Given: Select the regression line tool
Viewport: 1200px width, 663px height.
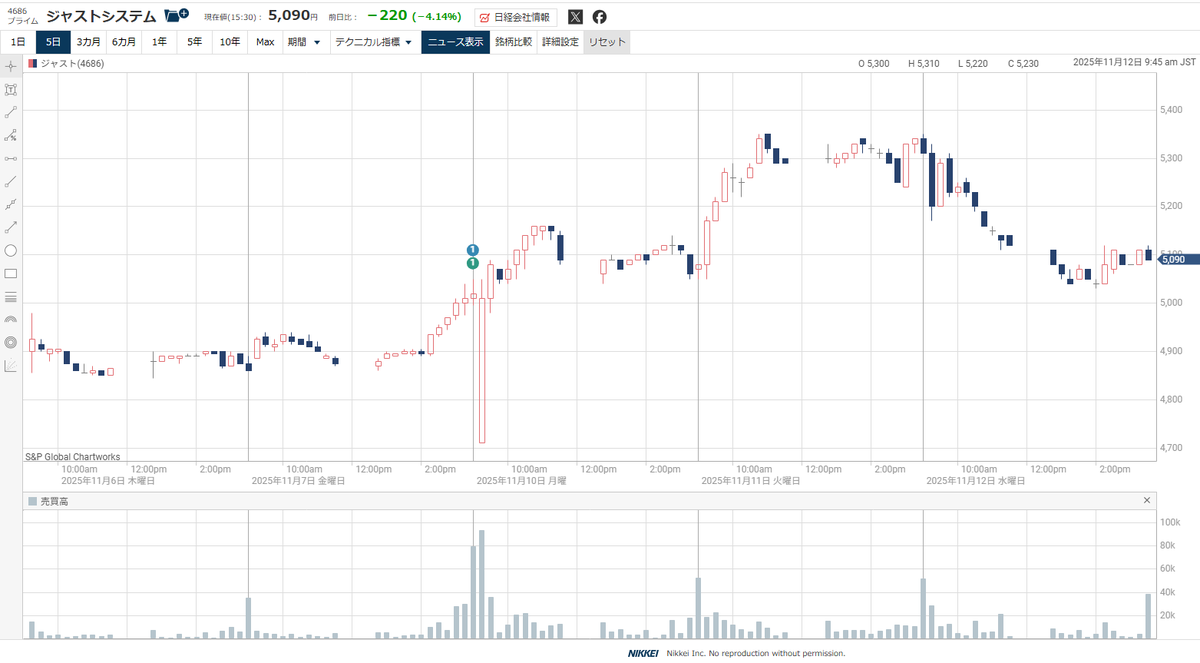Looking at the screenshot, I should (x=11, y=204).
